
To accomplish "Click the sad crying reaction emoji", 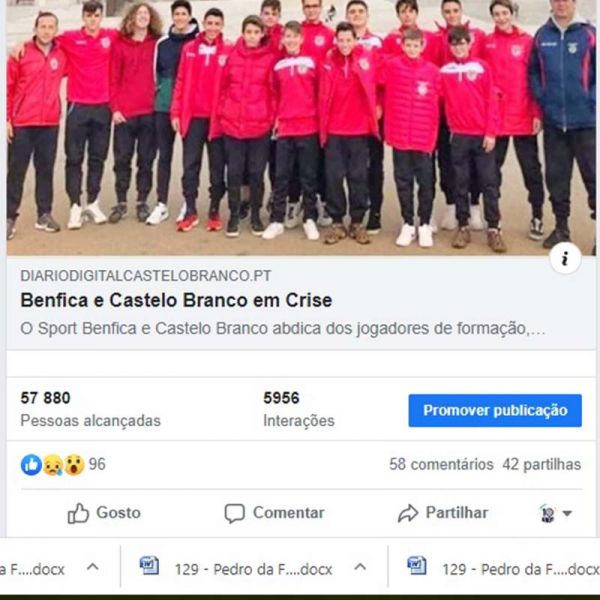I will click(x=53, y=465).
